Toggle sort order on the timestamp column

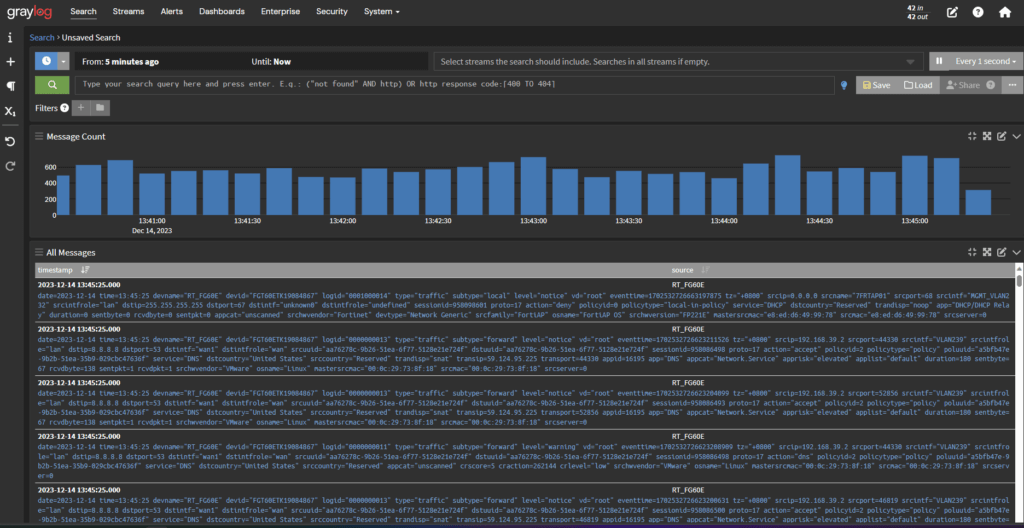click(x=85, y=270)
